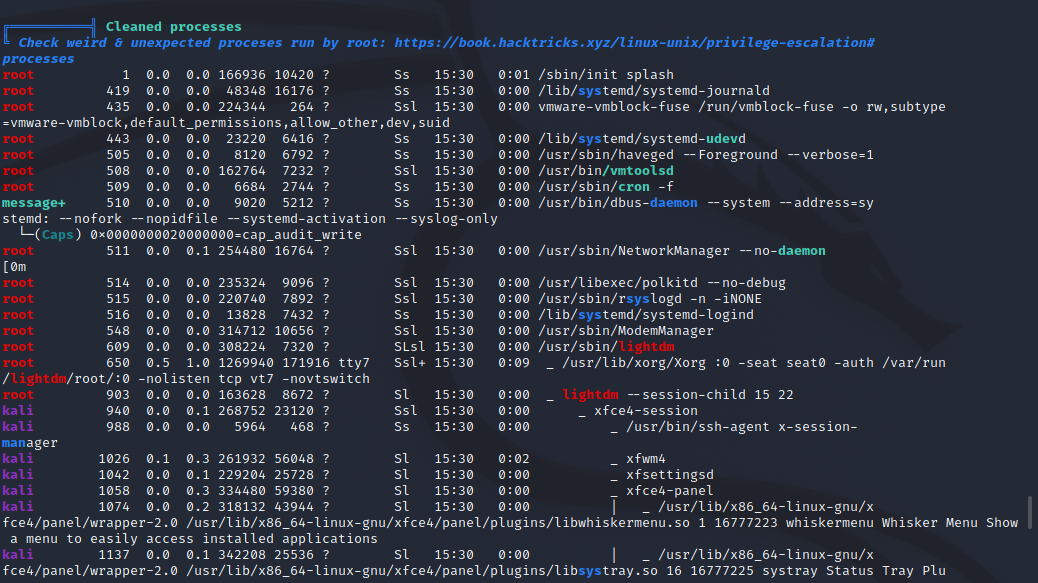Image resolution: width=1038 pixels, height=583 pixels.
Task: Select the 'tty7' terminal value
Action: coord(354,363)
